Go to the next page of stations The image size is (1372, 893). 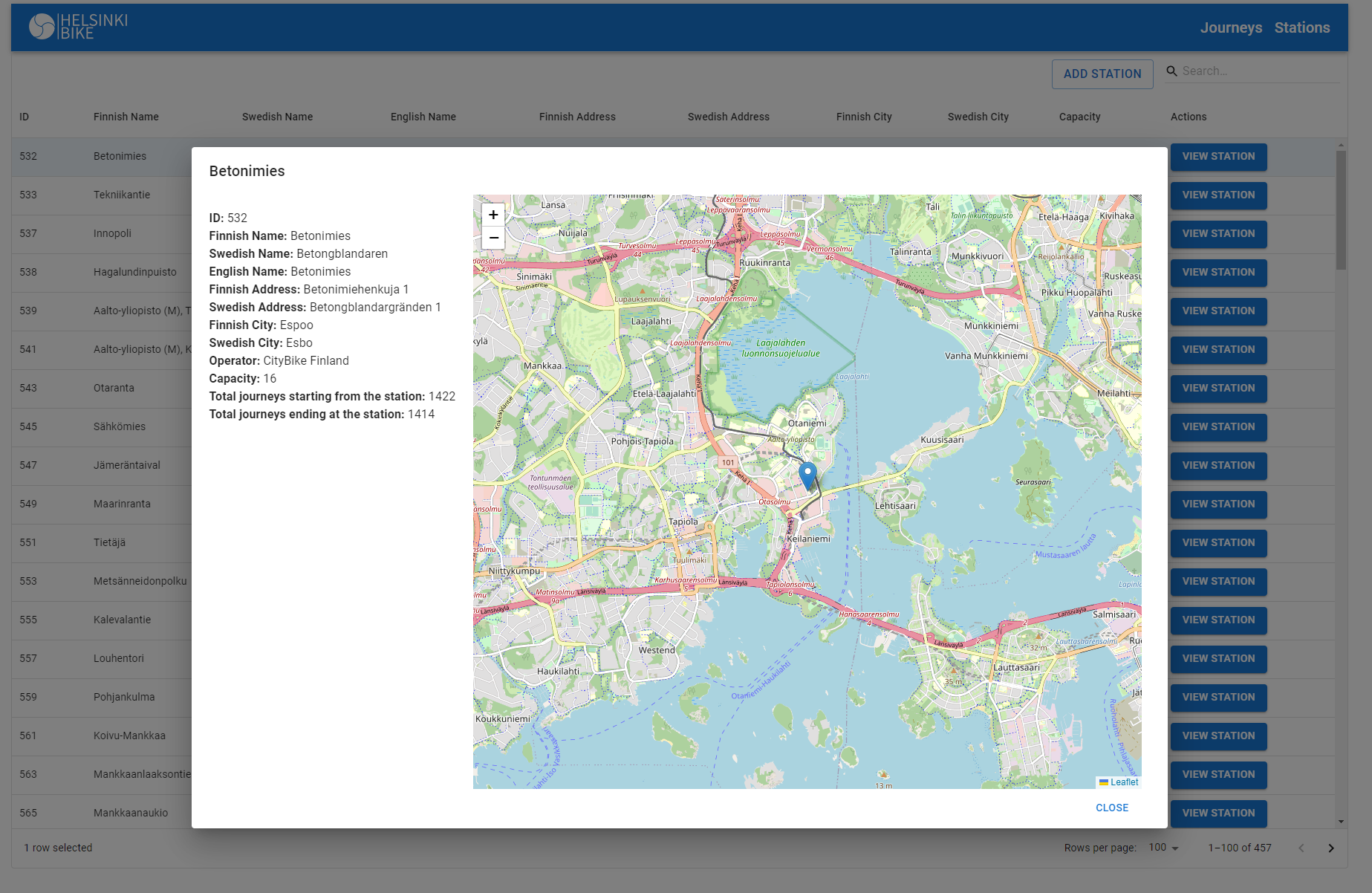(x=1330, y=847)
